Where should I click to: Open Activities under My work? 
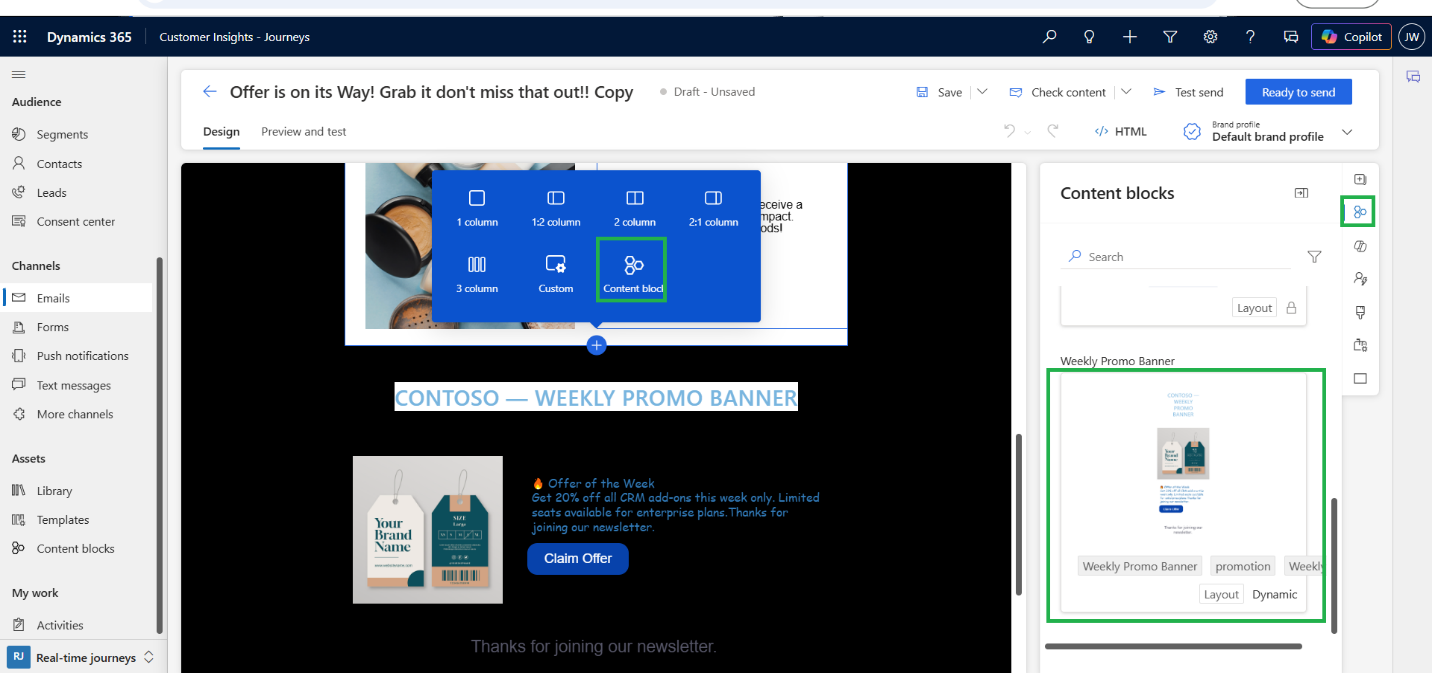[60, 625]
